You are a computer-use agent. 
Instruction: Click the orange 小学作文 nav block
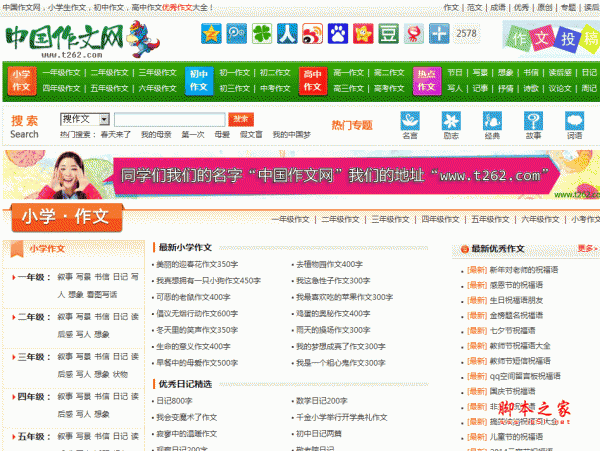tap(22, 81)
